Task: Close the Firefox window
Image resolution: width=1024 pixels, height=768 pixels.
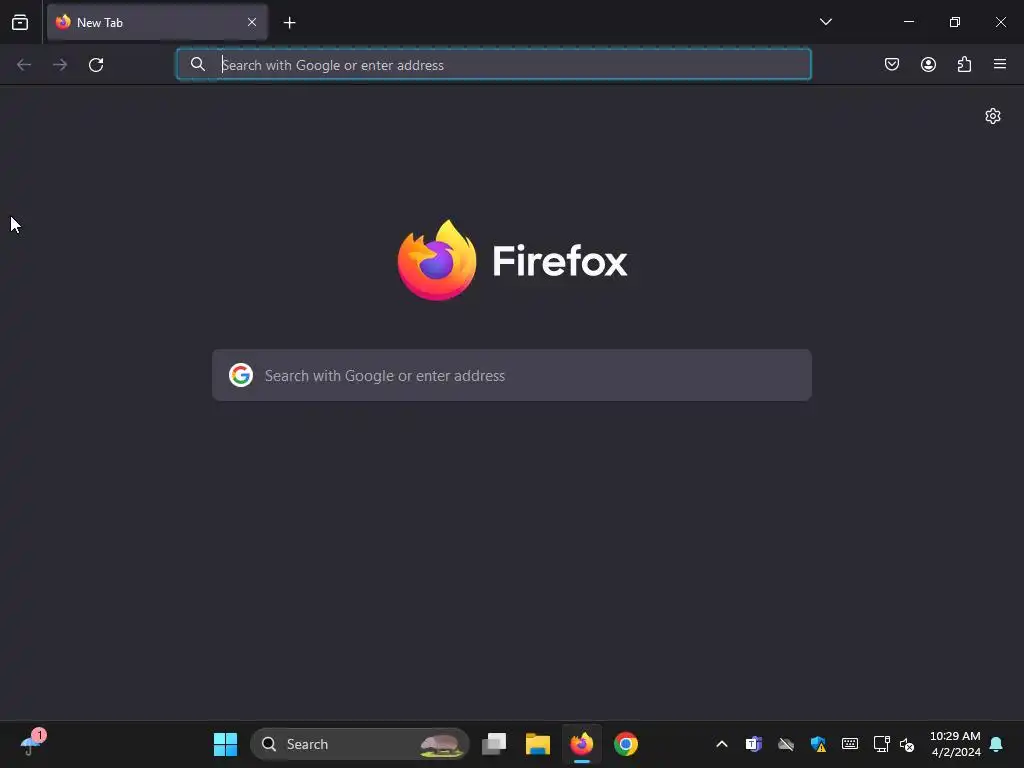Action: coord(1000,22)
